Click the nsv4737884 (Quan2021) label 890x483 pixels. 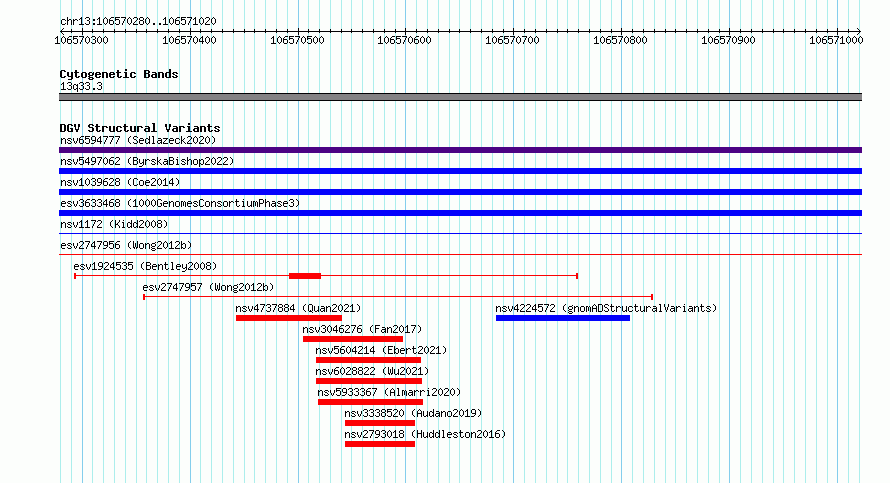pyautogui.click(x=298, y=308)
